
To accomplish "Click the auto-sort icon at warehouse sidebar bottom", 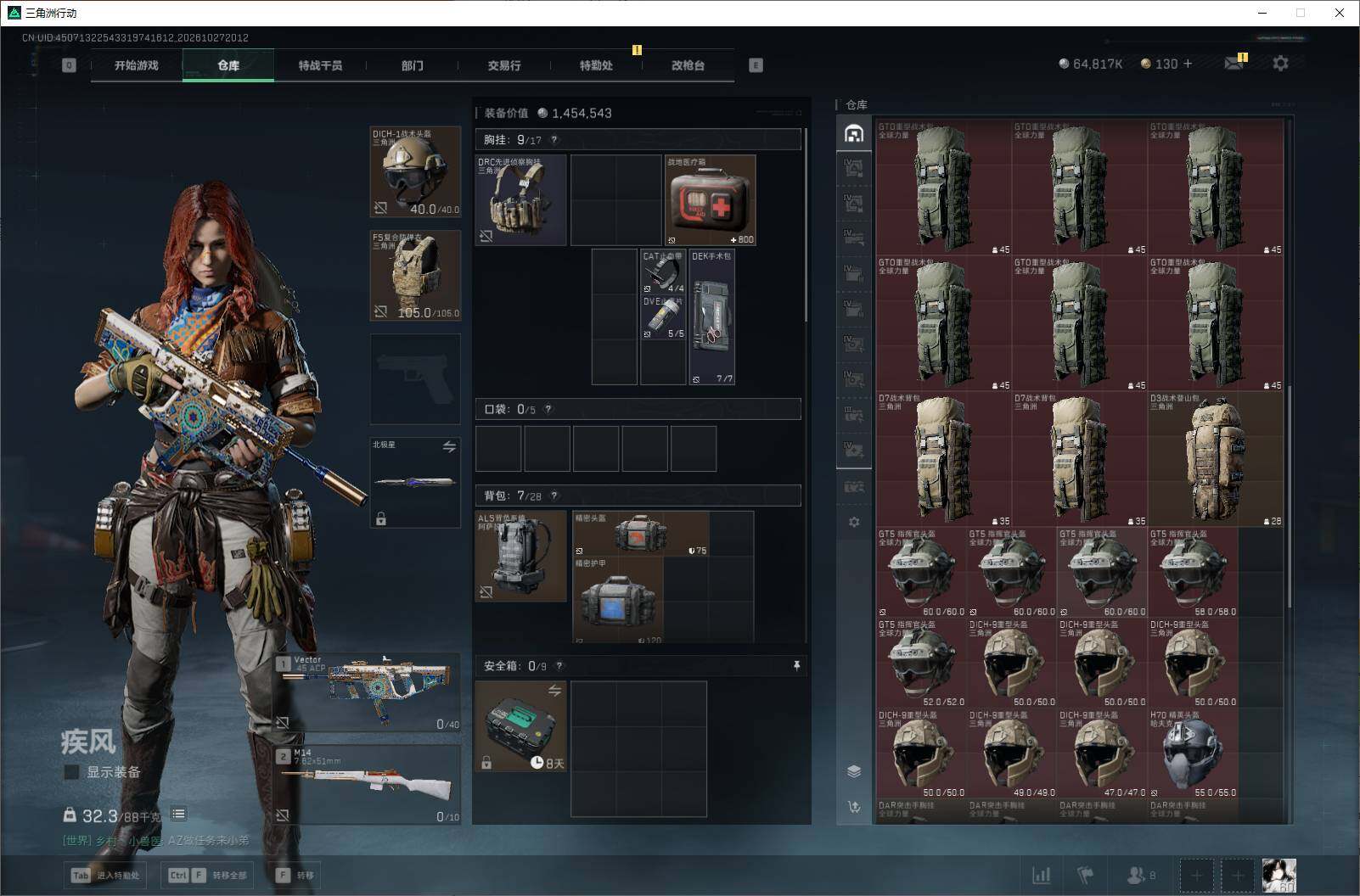I will [x=854, y=807].
